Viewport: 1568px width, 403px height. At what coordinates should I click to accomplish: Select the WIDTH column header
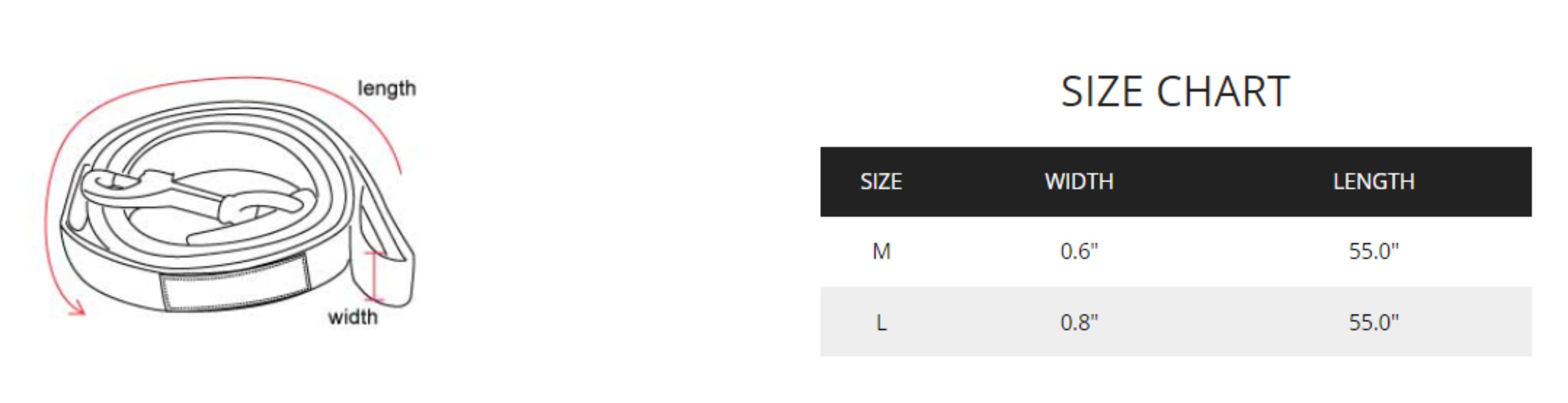(x=1079, y=181)
